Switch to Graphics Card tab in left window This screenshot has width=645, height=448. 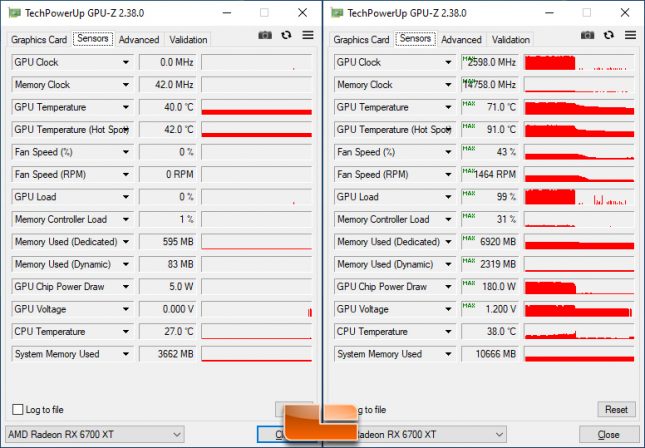point(39,40)
